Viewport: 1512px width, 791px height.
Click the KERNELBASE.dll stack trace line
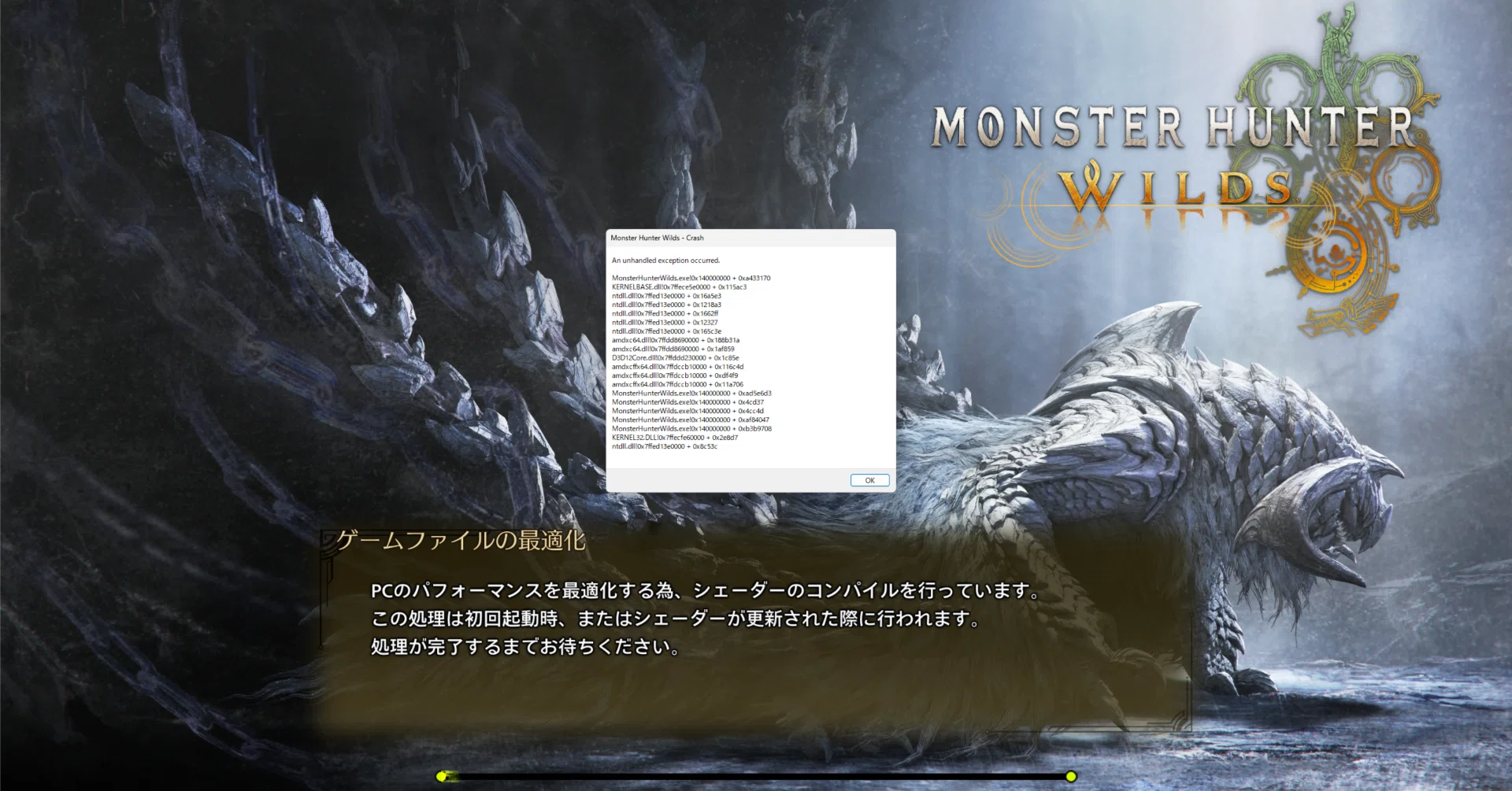coord(679,287)
